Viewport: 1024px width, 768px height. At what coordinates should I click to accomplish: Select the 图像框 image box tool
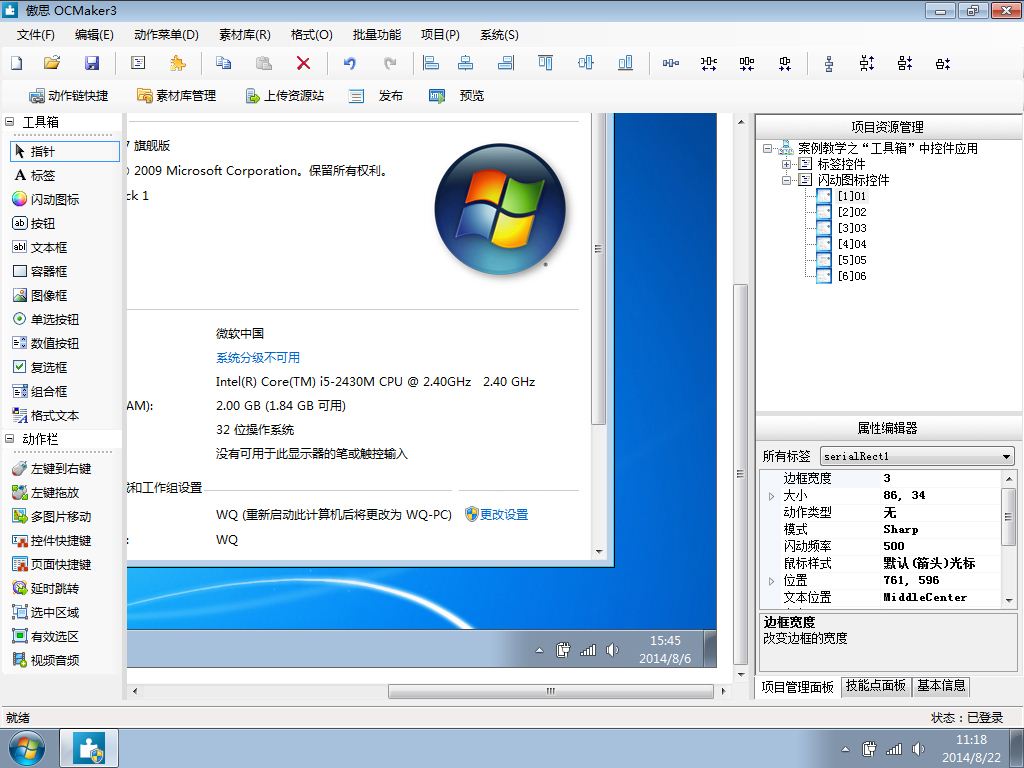[x=40, y=295]
